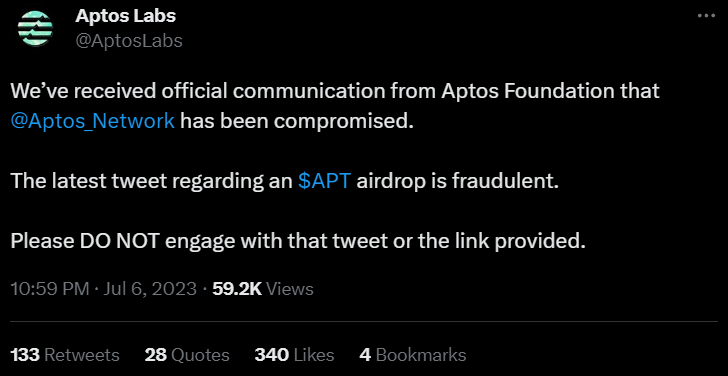Click the 10:59 PM time stamp
This screenshot has height=376, width=728.
50,289
